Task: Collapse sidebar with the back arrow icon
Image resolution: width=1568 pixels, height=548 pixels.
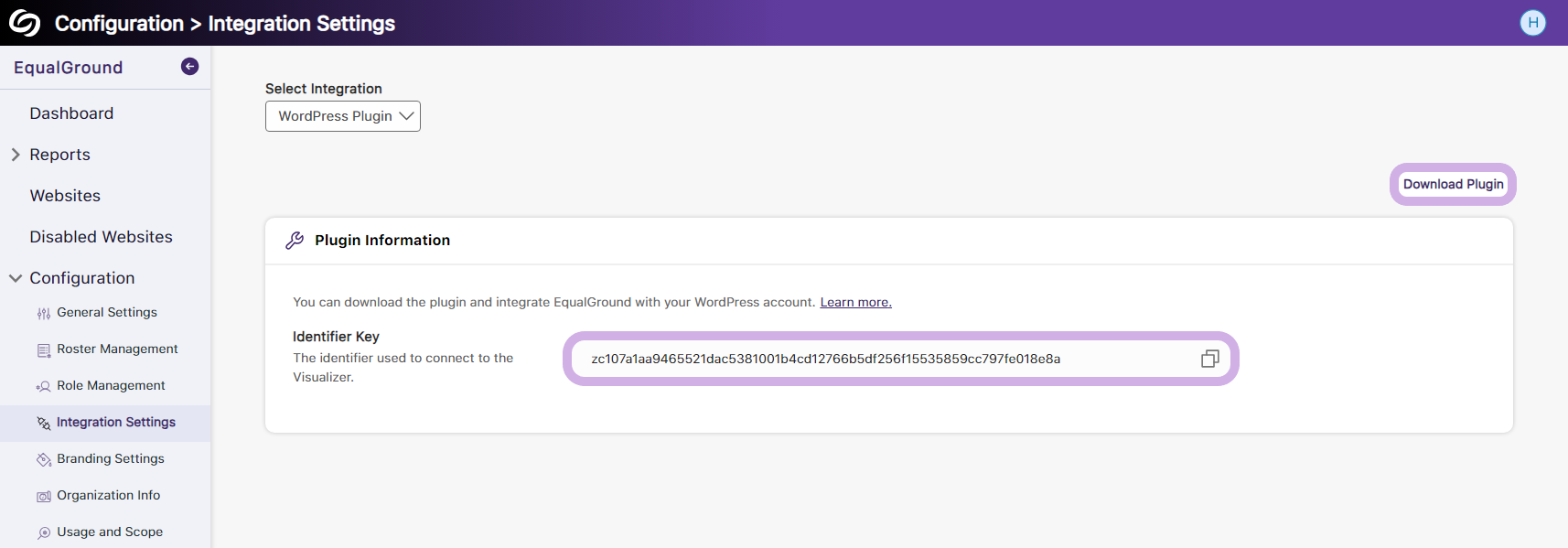Action: click(189, 66)
